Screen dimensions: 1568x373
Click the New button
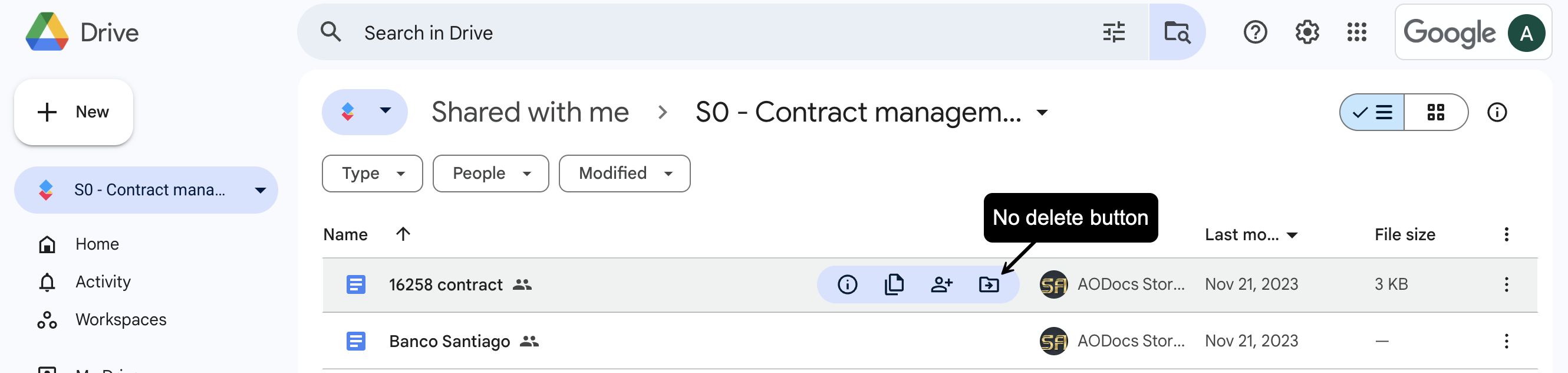[74, 112]
